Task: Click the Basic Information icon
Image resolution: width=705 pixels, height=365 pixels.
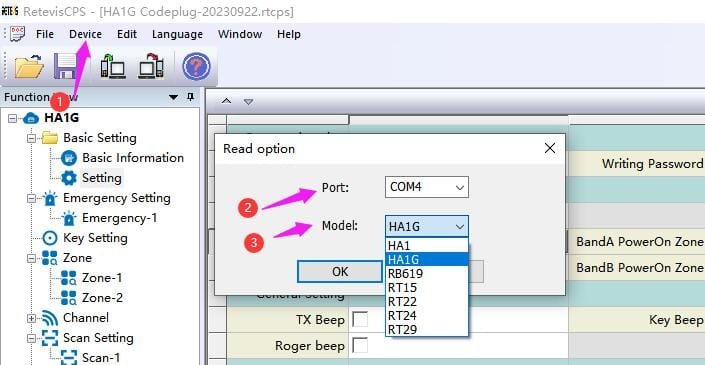Action: pyautogui.click(x=69, y=158)
